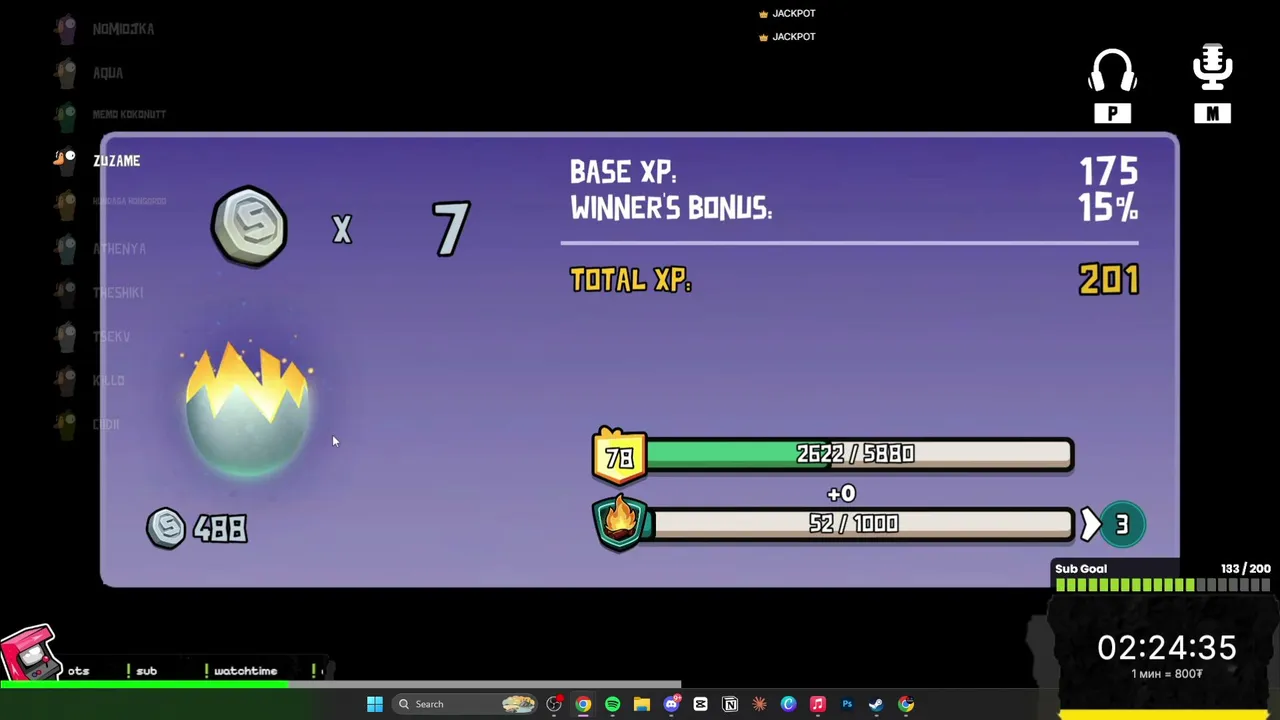Click the level 78 gold badge
The height and width of the screenshot is (720, 1280).
tap(620, 456)
